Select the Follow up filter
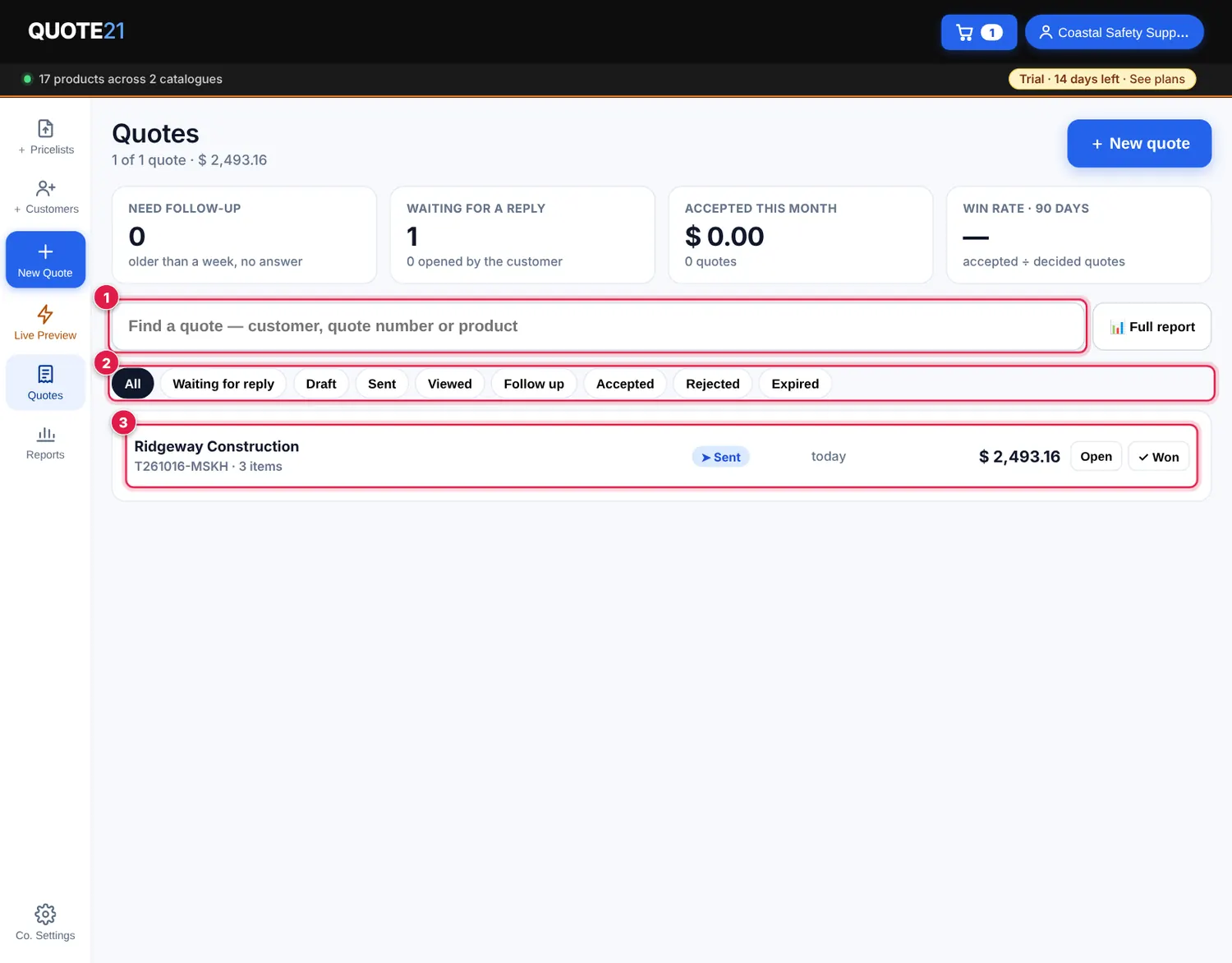 tap(534, 384)
